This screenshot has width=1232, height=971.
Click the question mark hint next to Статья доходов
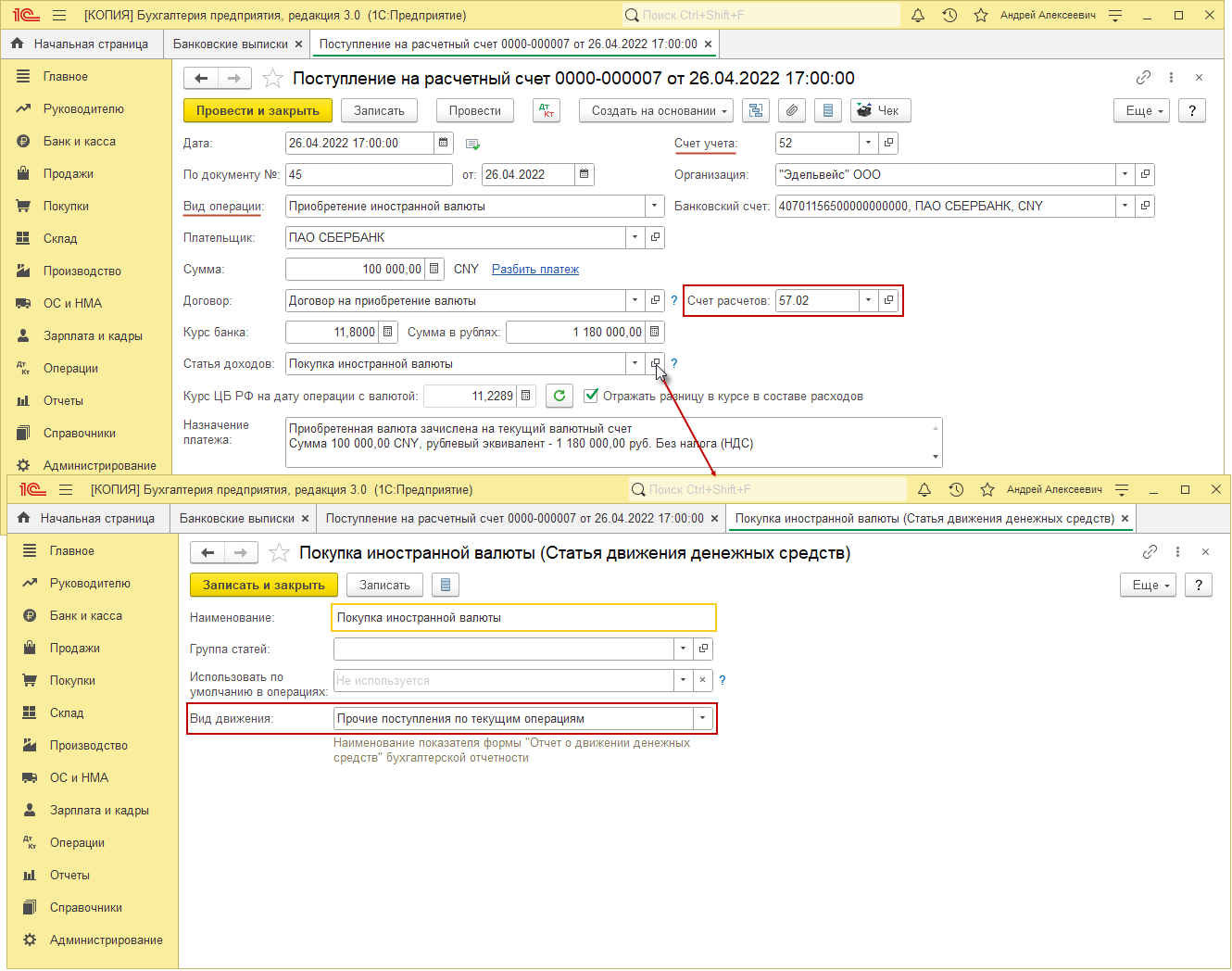click(x=674, y=363)
